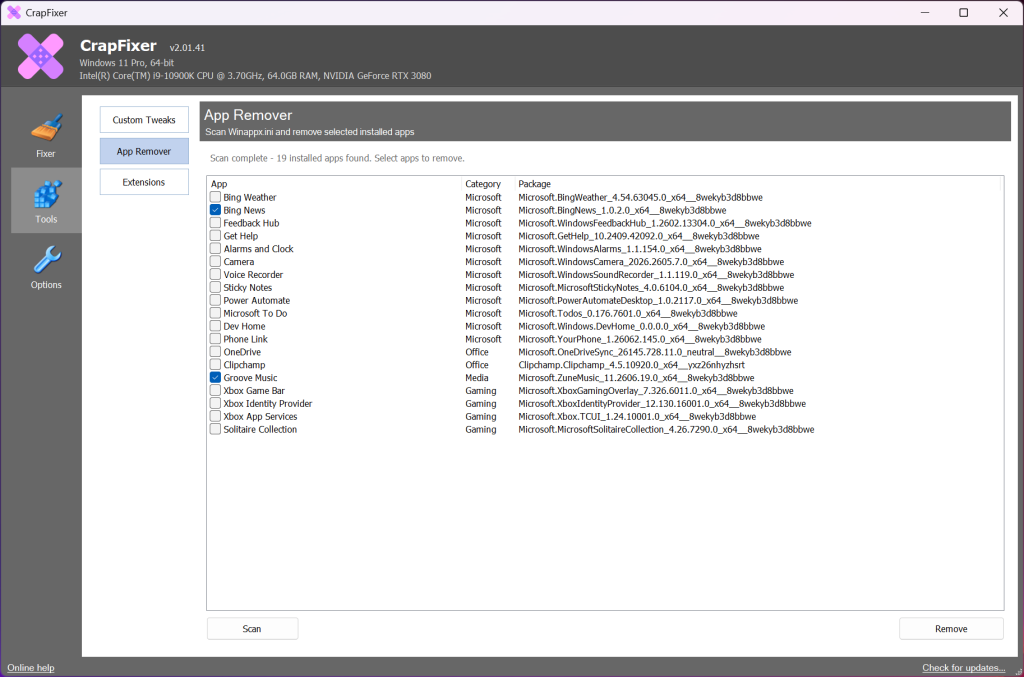Select Xbox Identity Provider checkbox
The width and height of the screenshot is (1024, 677).
point(215,403)
